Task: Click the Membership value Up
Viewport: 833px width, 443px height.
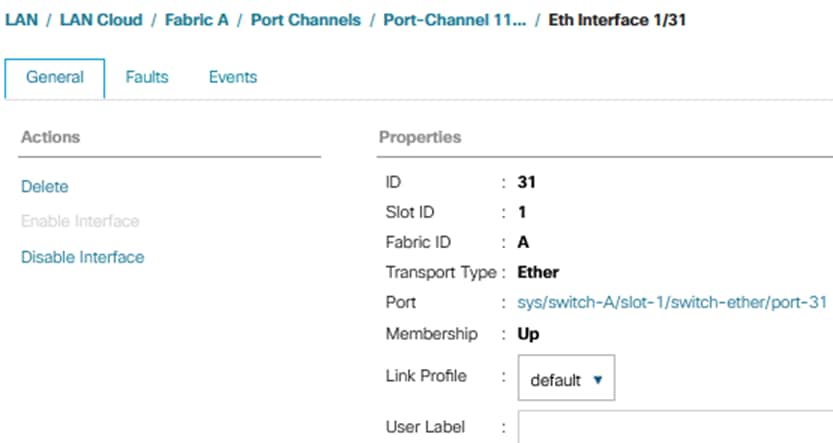Action: coord(528,334)
